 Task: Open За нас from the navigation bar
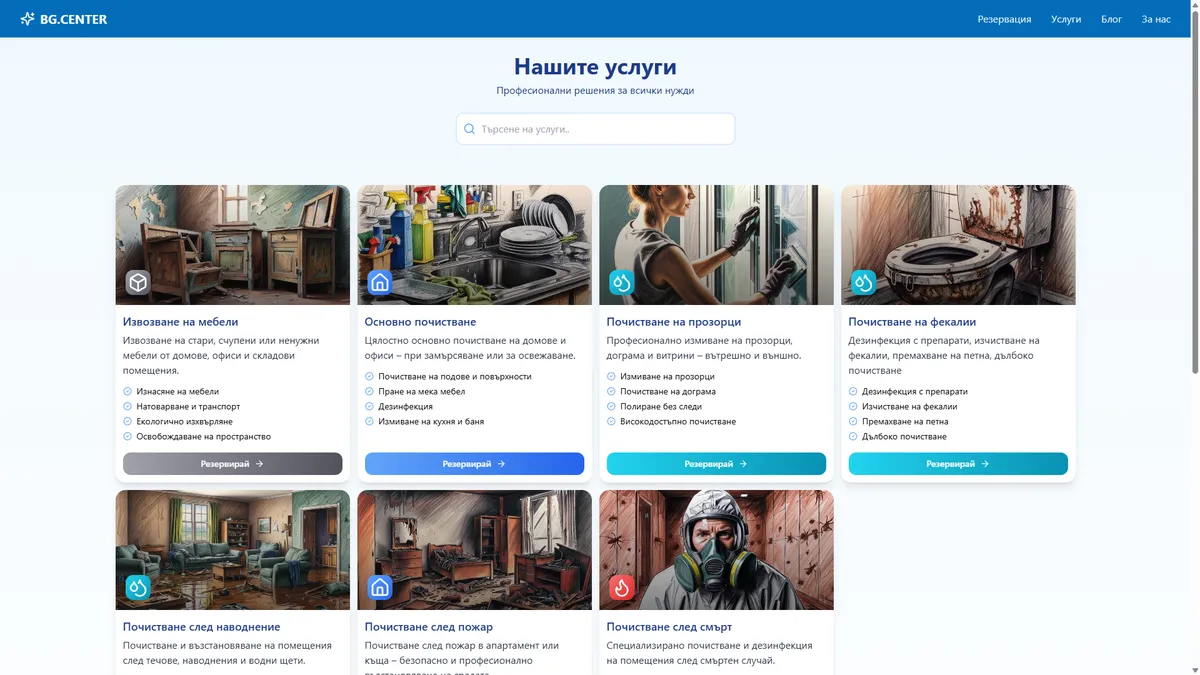tap(1155, 18)
